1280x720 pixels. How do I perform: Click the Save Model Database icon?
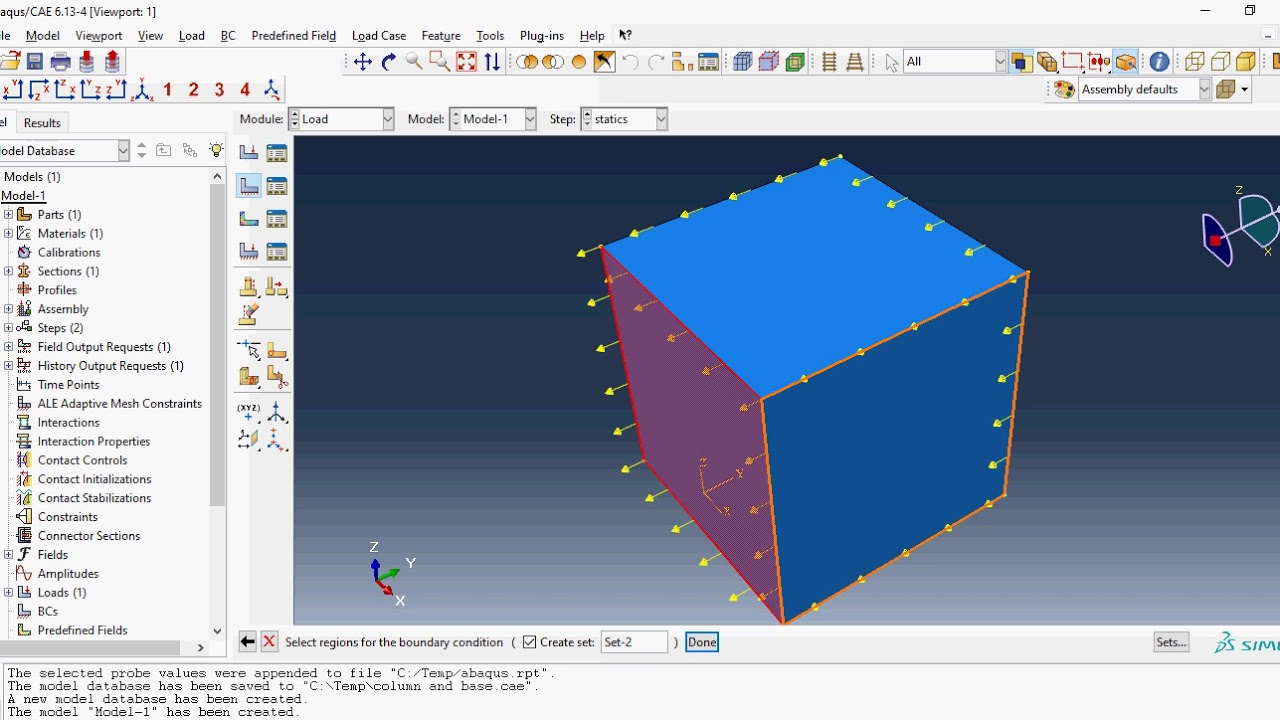pyautogui.click(x=34, y=62)
